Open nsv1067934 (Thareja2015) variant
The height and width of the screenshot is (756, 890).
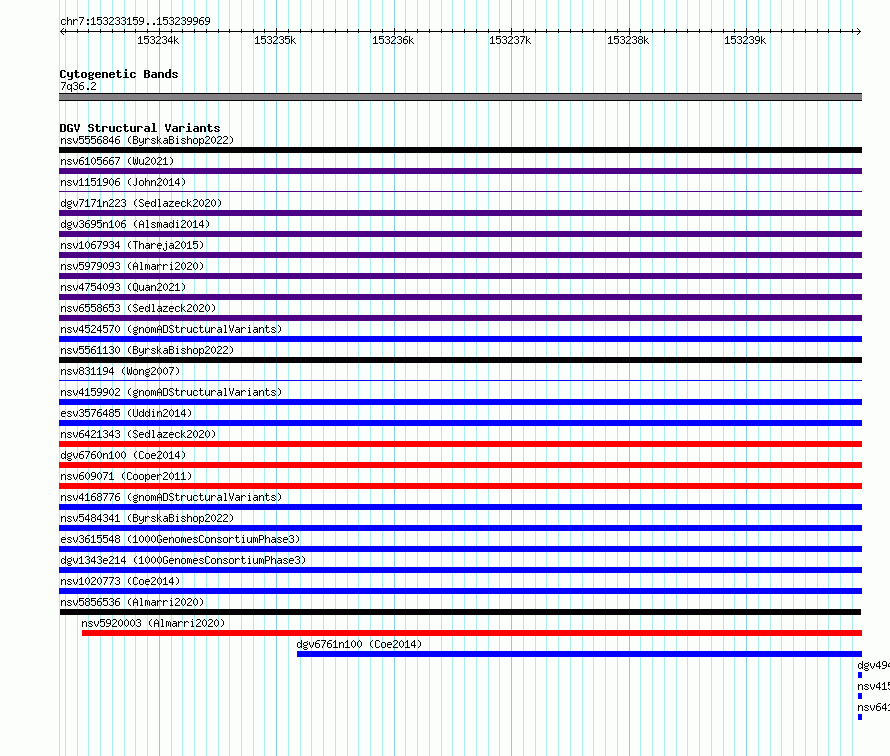click(x=132, y=245)
